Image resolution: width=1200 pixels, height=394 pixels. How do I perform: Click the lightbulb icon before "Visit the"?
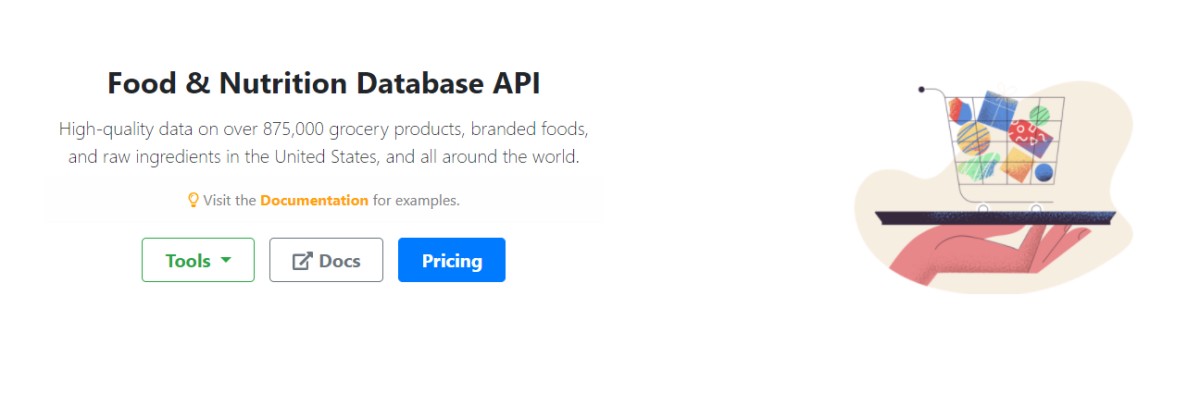pyautogui.click(x=194, y=200)
